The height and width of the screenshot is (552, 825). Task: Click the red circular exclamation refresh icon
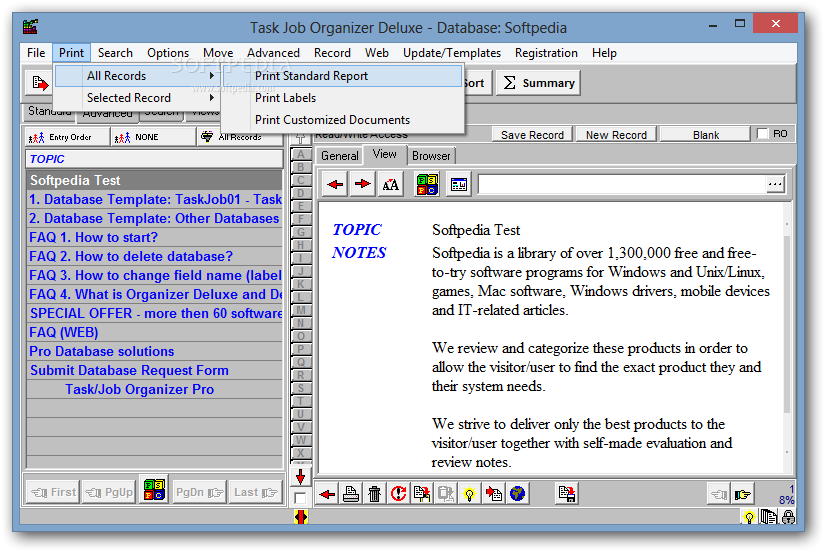[x=398, y=494]
